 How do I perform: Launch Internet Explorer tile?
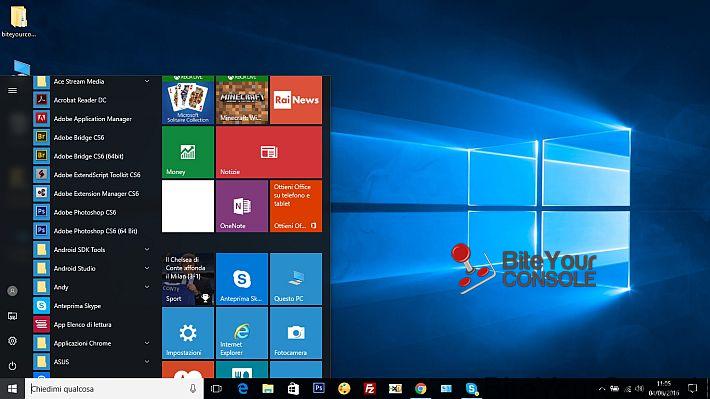242,333
